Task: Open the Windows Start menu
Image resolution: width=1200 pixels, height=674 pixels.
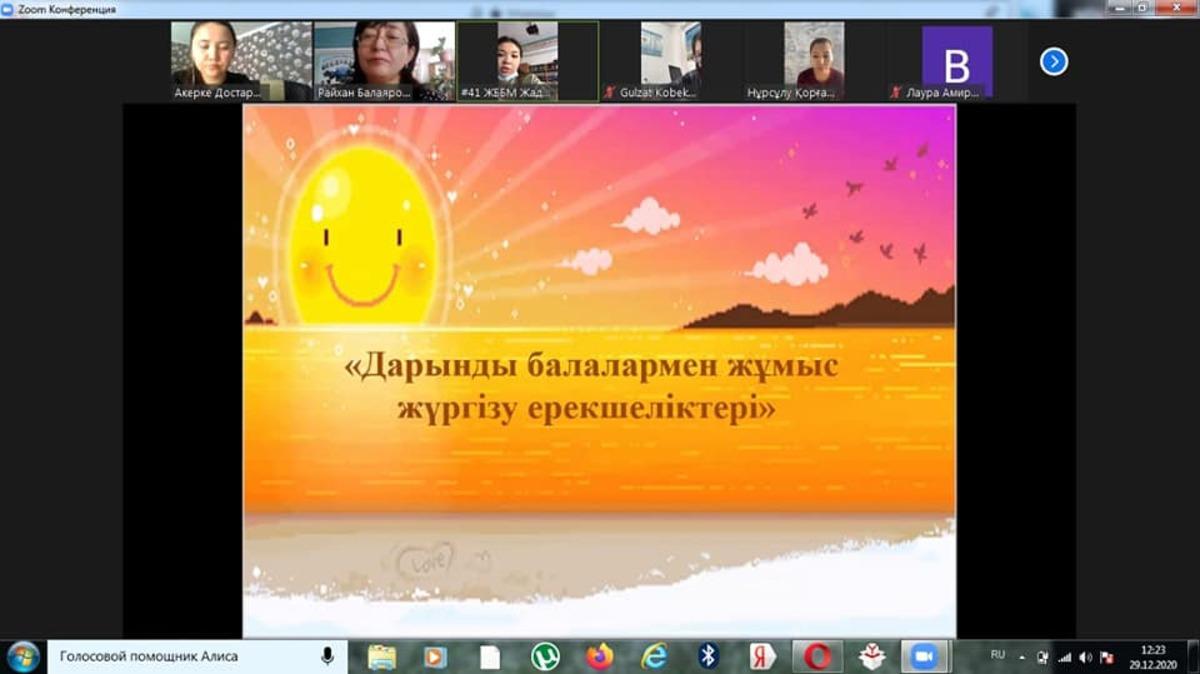Action: 22,657
